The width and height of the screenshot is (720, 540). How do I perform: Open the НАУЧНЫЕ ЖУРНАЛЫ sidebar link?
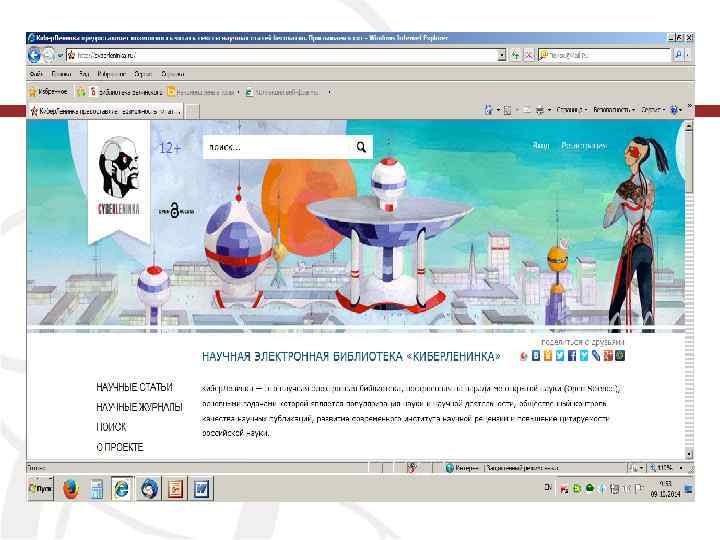(140, 407)
